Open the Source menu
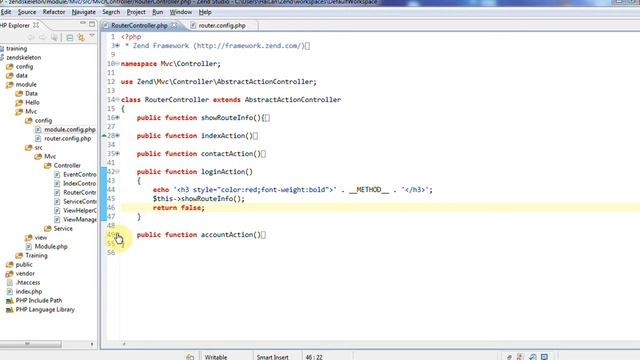This screenshot has height=360, width=640. [x=27, y=12]
